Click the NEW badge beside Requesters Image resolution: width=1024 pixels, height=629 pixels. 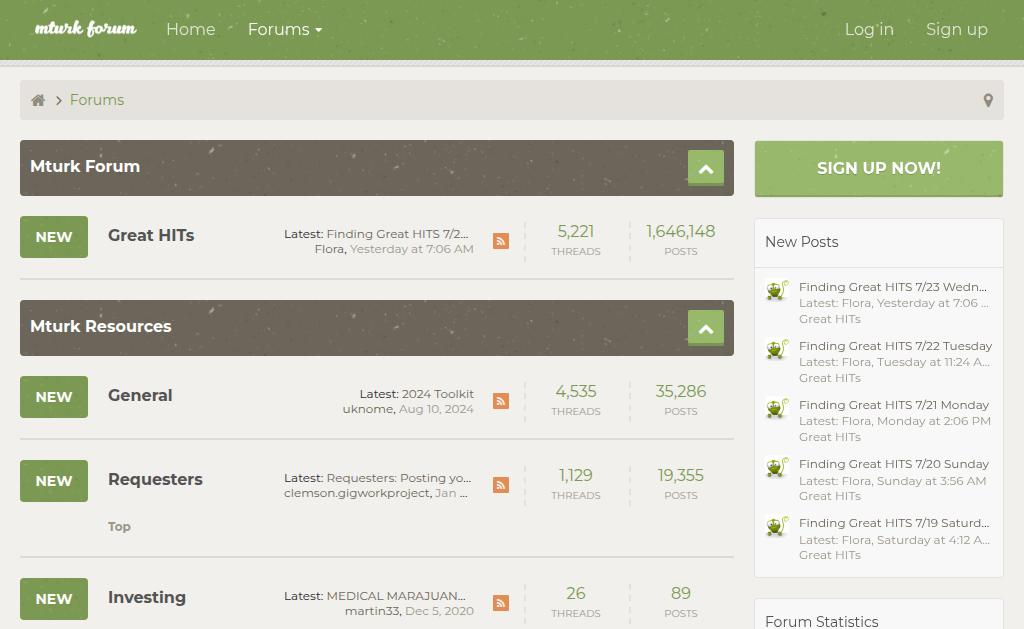coord(54,481)
